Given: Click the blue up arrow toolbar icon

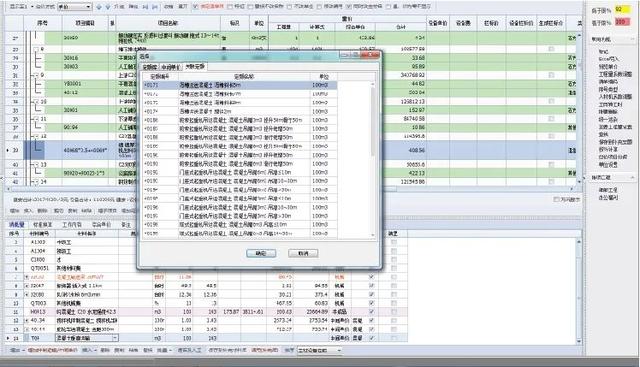Looking at the screenshot, I should click(99, 7).
